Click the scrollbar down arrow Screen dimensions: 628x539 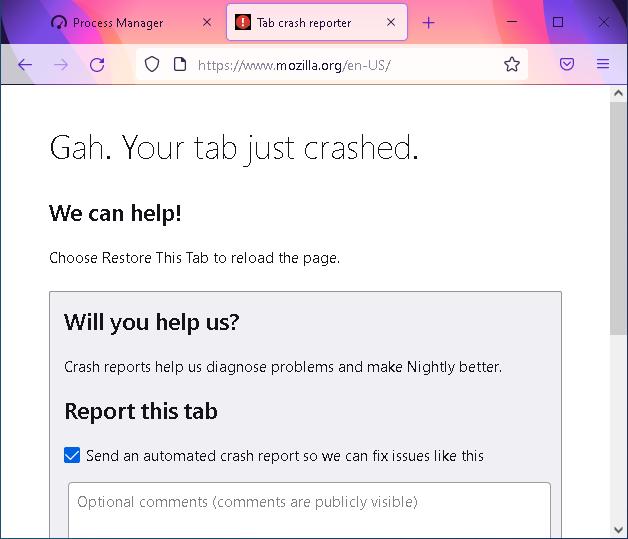(619, 529)
